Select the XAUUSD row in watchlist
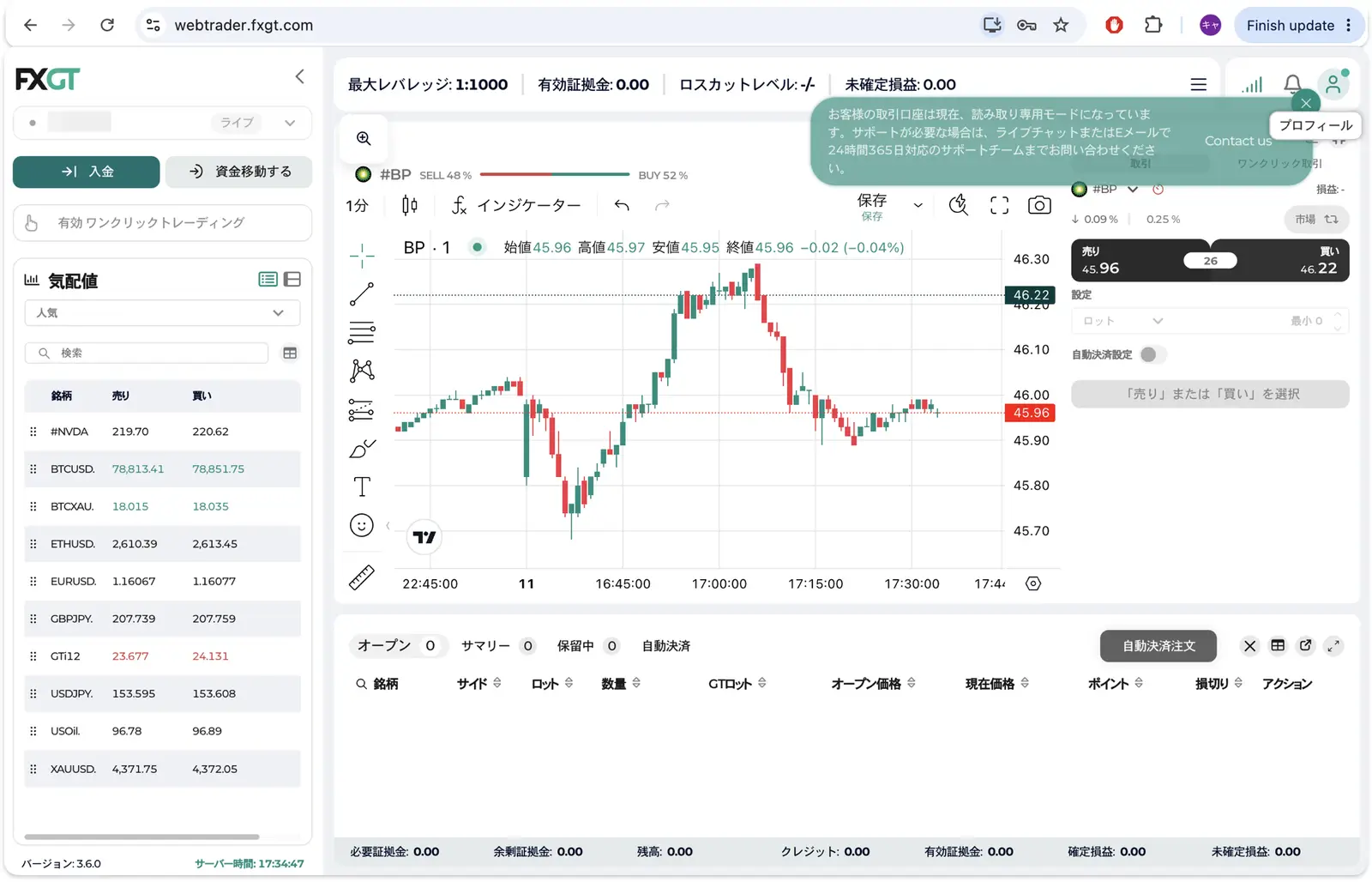Image resolution: width=1372 pixels, height=882 pixels. [162, 769]
